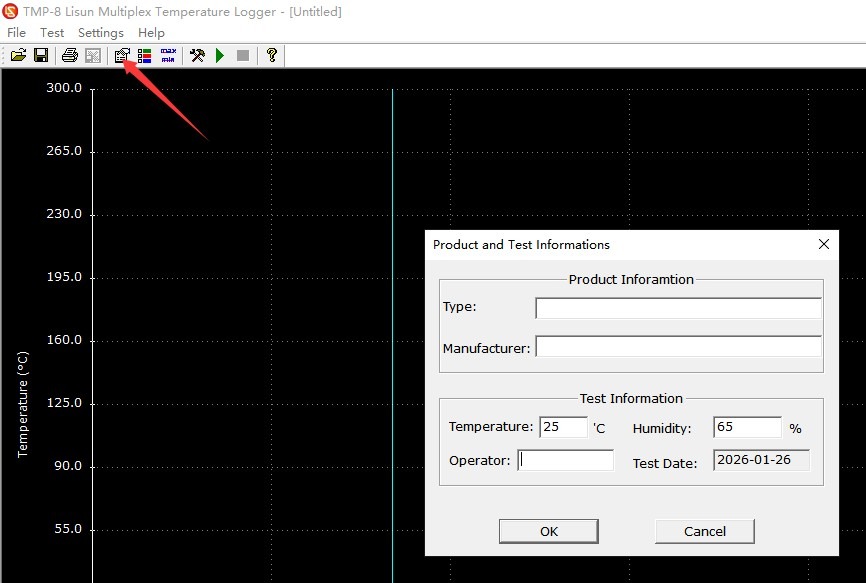Viewport: 866px width, 583px height.
Task: Open the Test menu
Action: [52, 33]
